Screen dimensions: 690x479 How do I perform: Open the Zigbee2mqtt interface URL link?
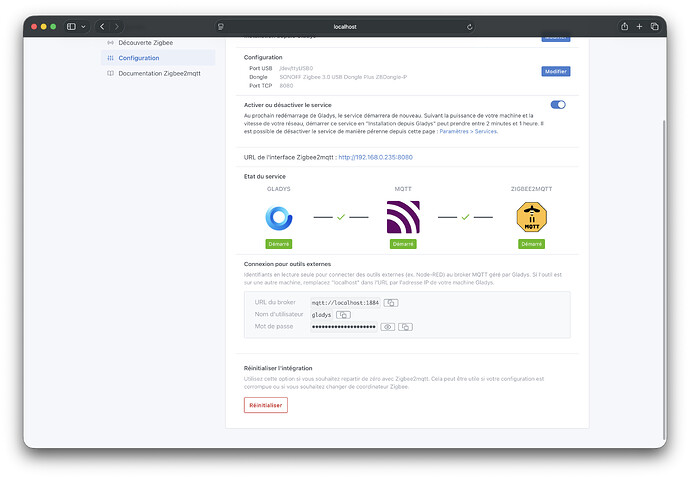(x=375, y=157)
